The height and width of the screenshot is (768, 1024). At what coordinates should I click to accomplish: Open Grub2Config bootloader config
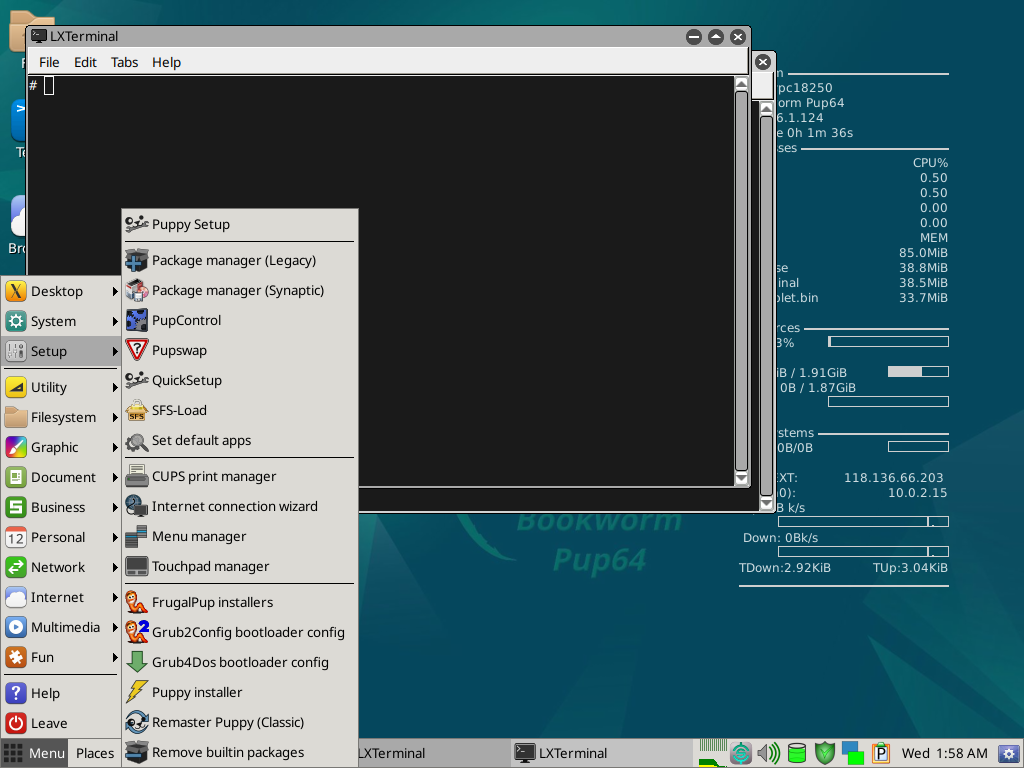click(x=240, y=632)
